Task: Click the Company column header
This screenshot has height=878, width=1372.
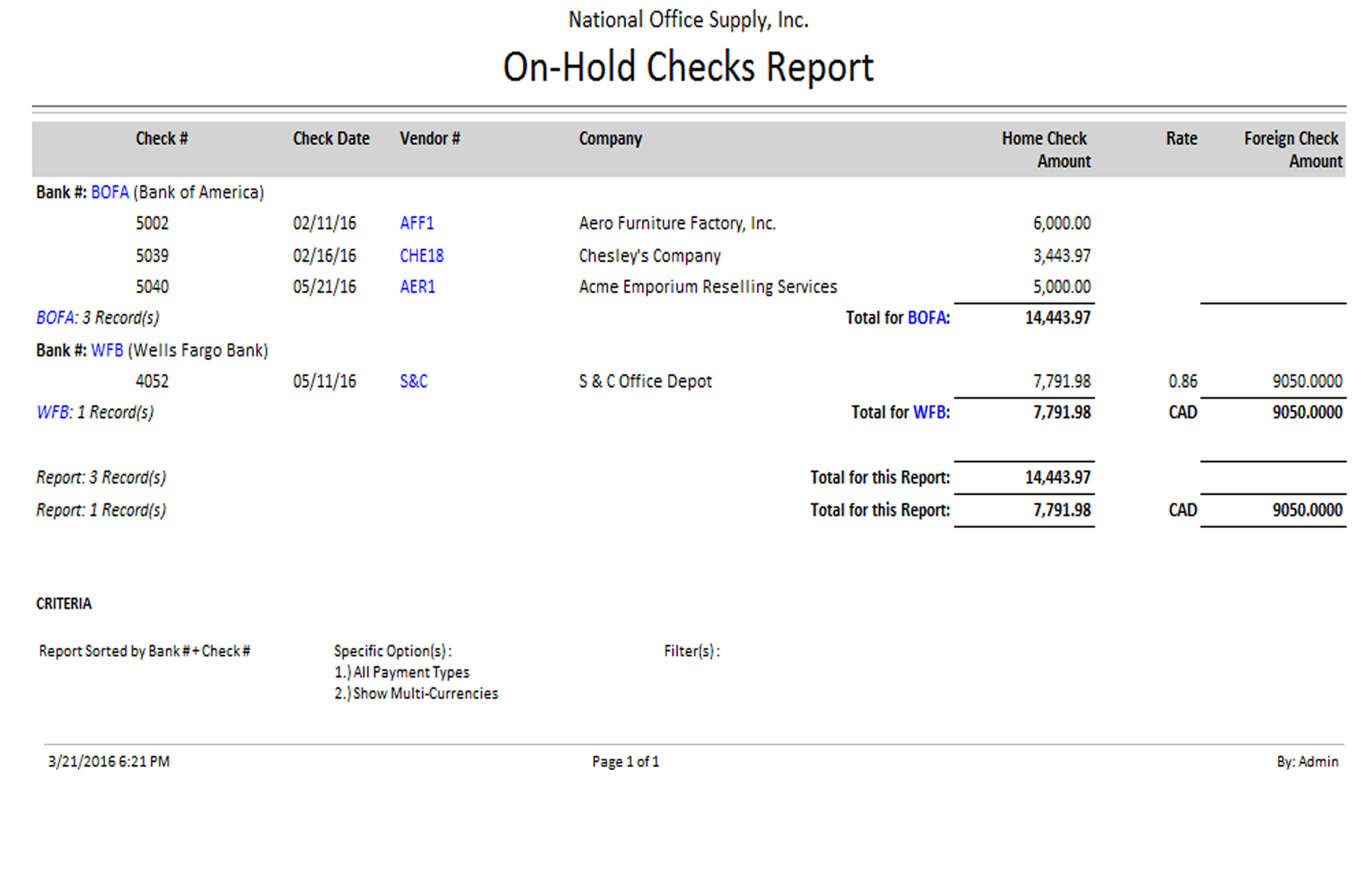Action: (610, 138)
